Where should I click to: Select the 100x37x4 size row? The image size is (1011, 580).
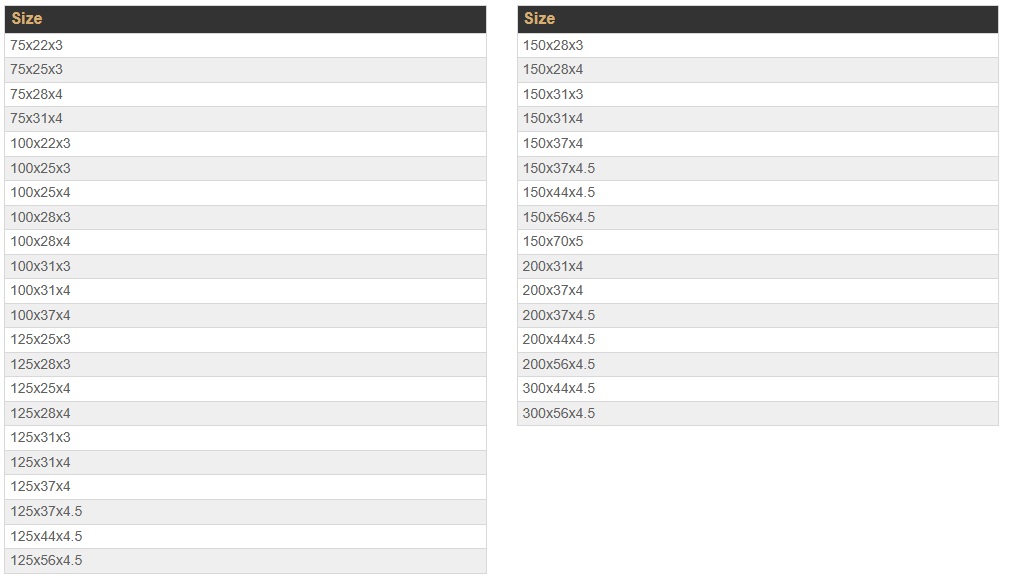point(41,315)
